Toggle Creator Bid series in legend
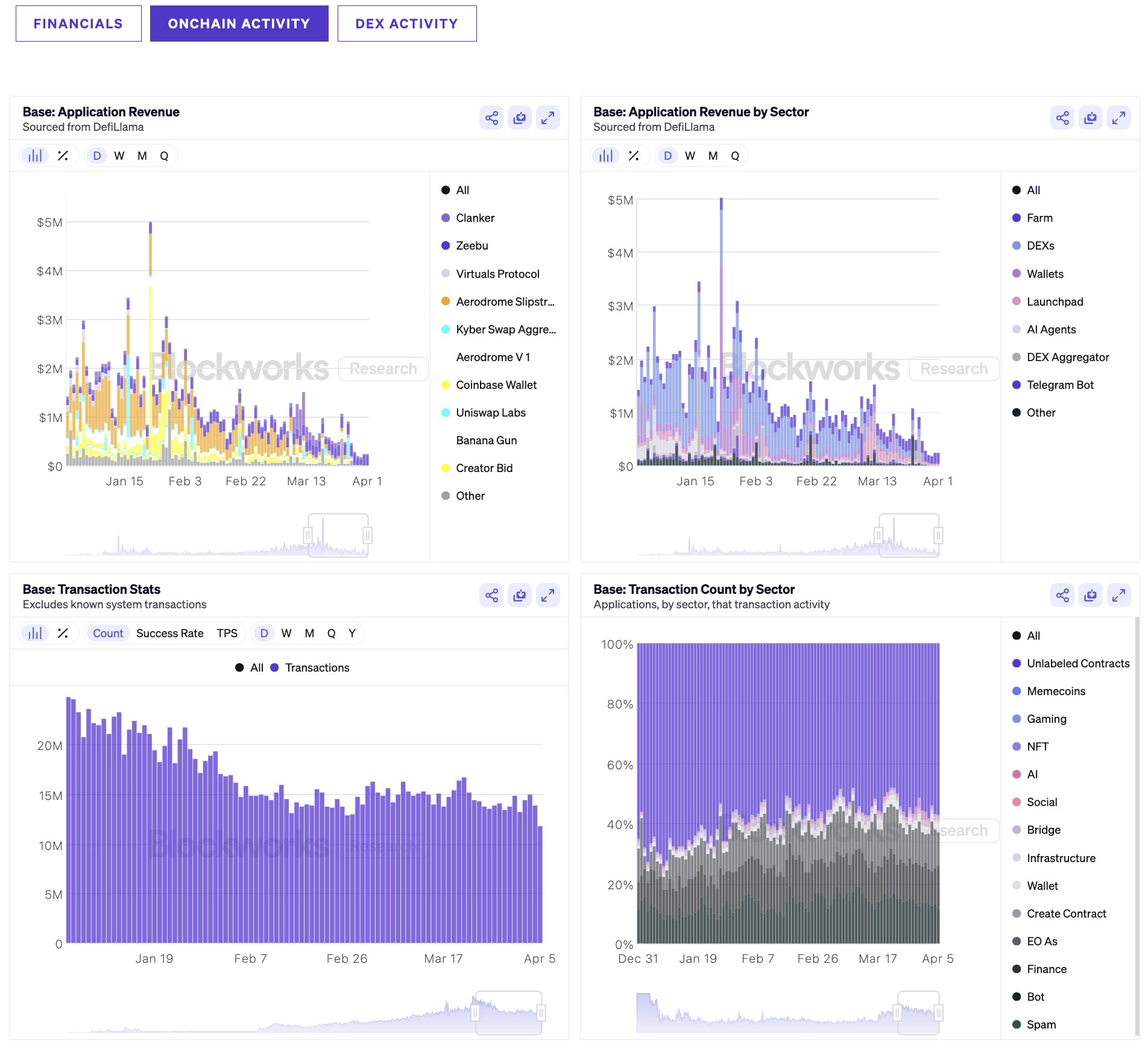Image resolution: width=1148 pixels, height=1049 pixels. [477, 468]
